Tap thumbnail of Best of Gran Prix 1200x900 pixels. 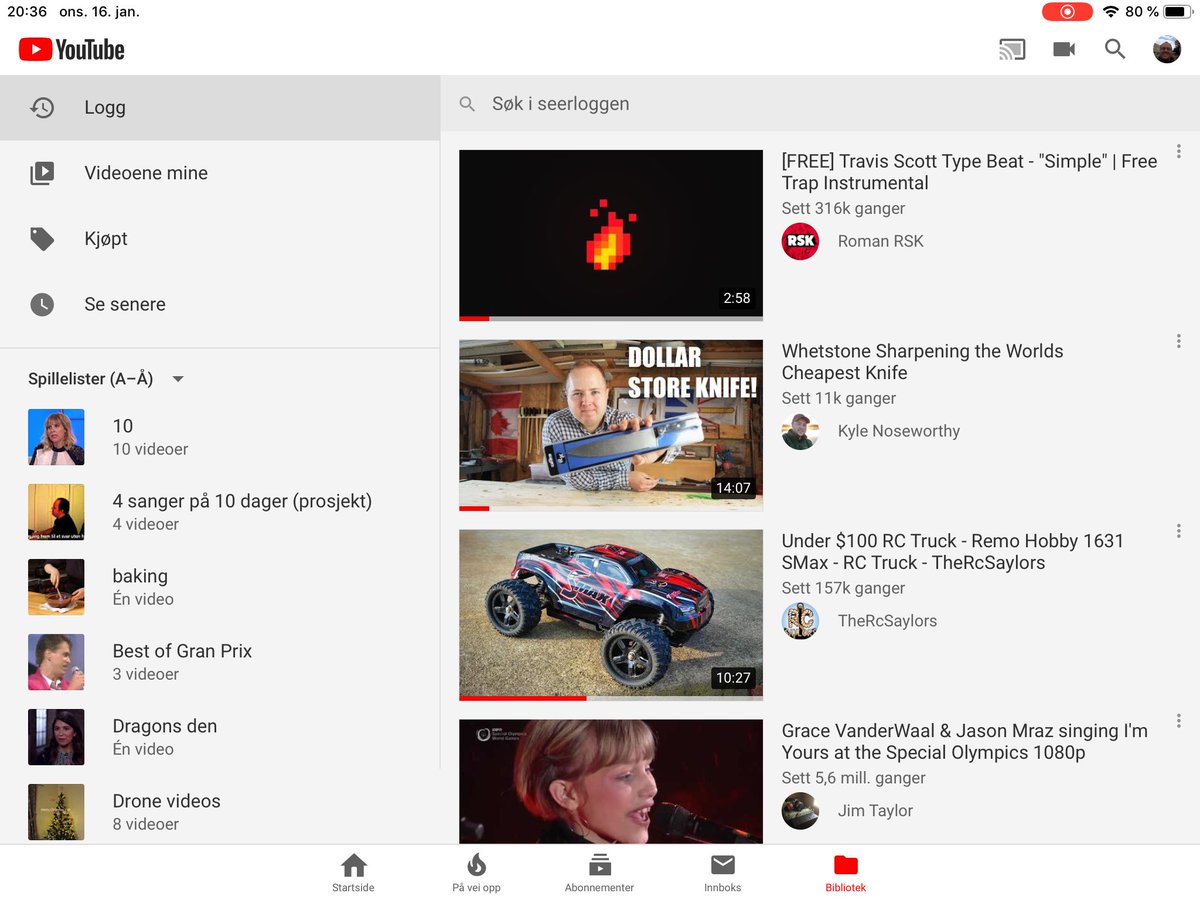[56, 662]
